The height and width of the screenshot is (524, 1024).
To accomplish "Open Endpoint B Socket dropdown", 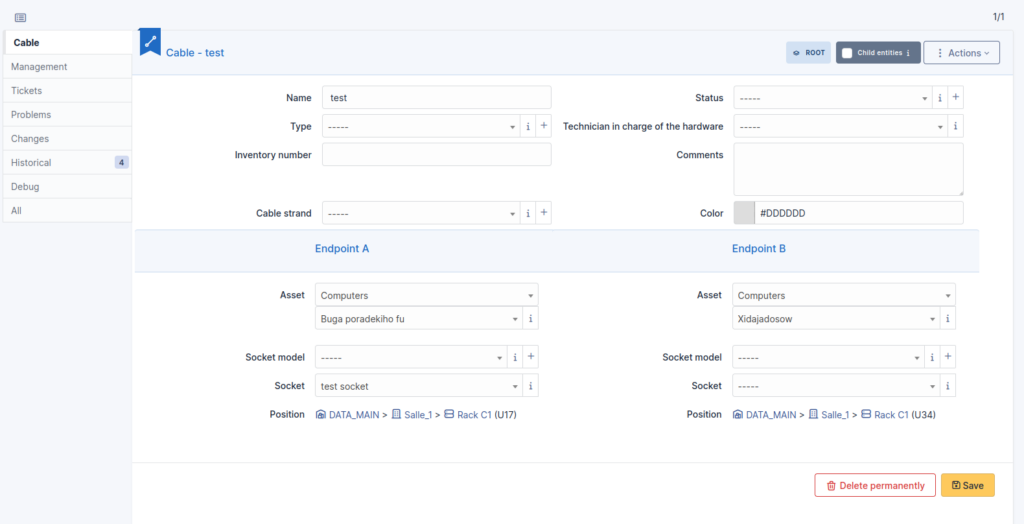I will pyautogui.click(x=836, y=385).
